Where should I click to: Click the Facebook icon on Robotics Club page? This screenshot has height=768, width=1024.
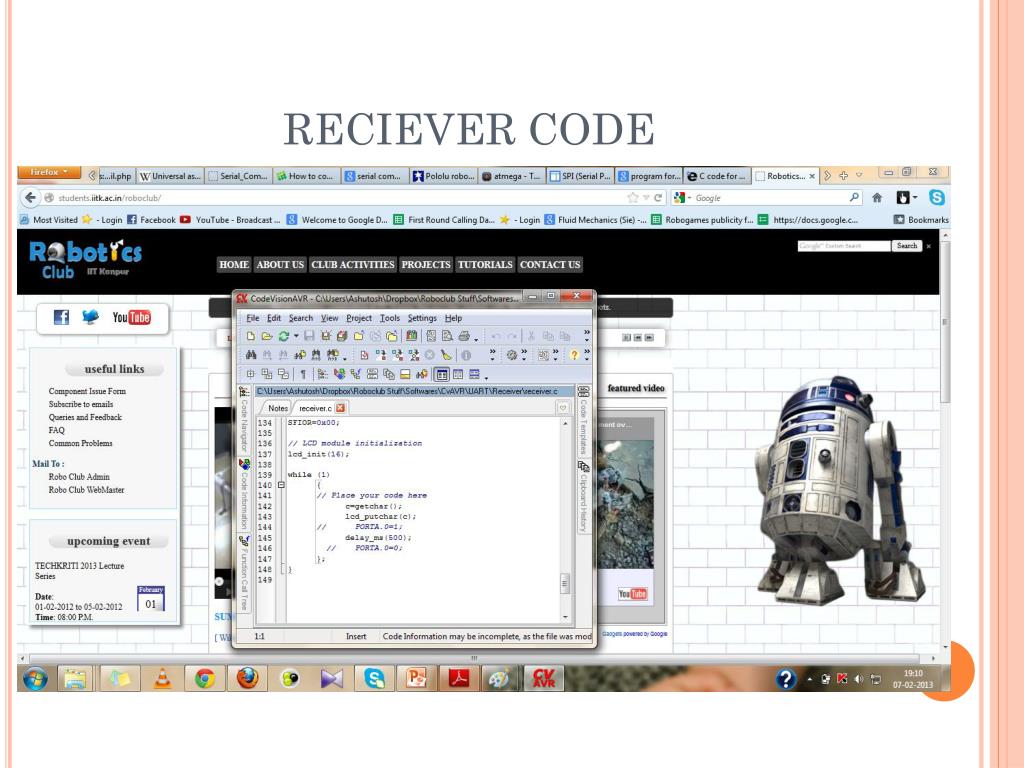61,317
